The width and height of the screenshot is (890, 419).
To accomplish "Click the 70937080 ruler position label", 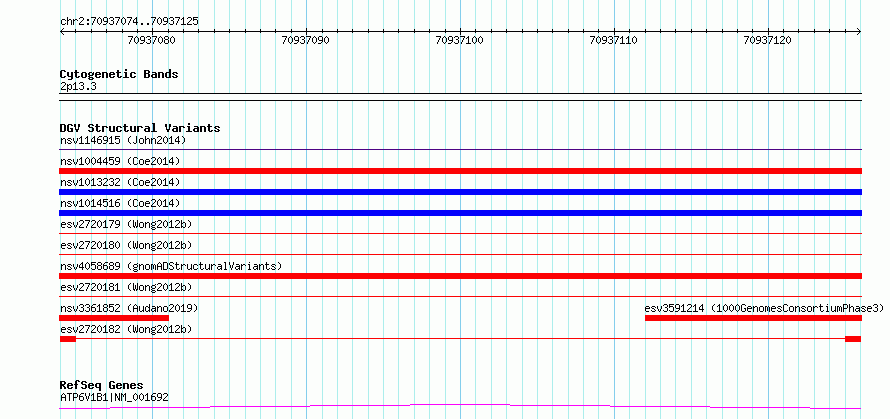I will click(x=151, y=40).
